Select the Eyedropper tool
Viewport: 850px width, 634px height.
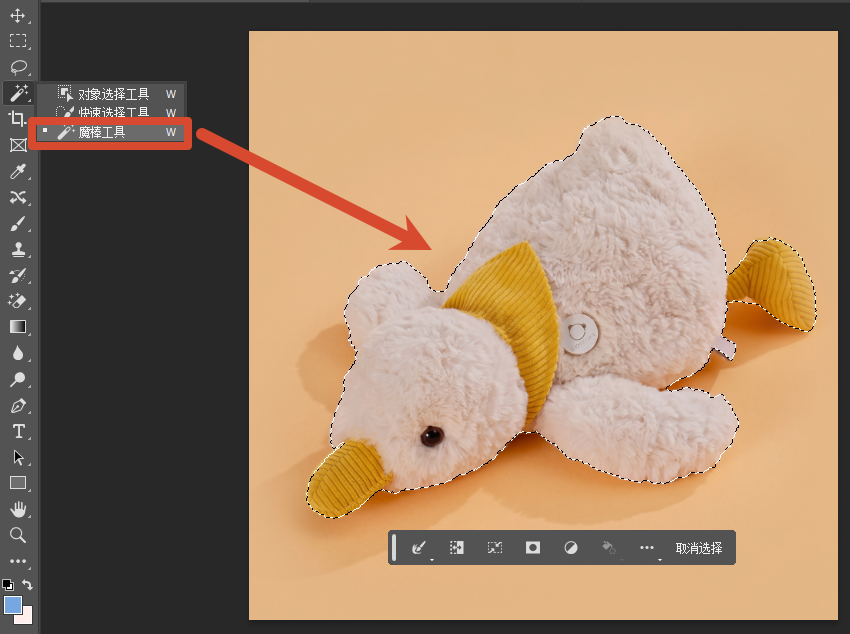(17, 172)
